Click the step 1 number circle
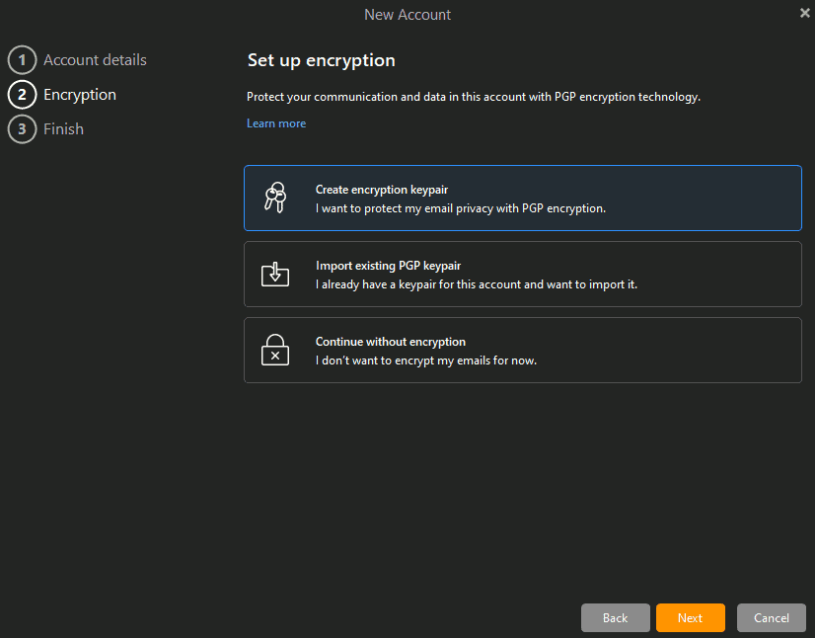Screen dimensions: 815x638 click(x=21, y=60)
